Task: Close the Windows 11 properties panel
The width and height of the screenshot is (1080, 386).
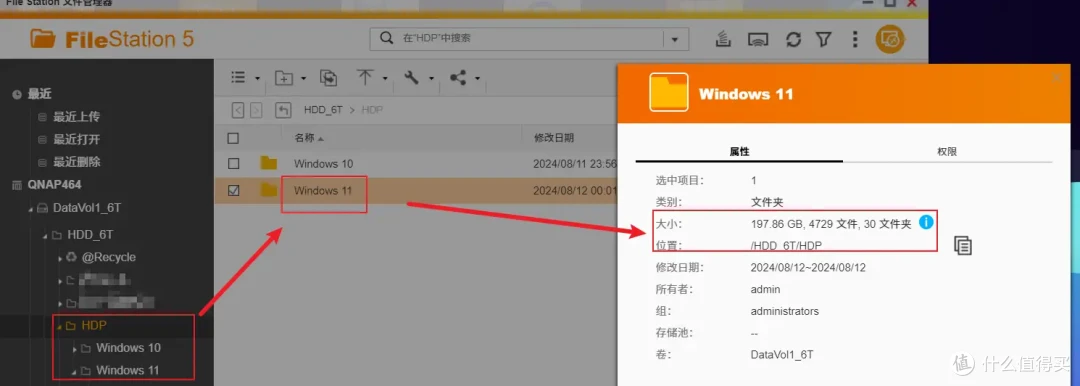Action: pos(1057,77)
